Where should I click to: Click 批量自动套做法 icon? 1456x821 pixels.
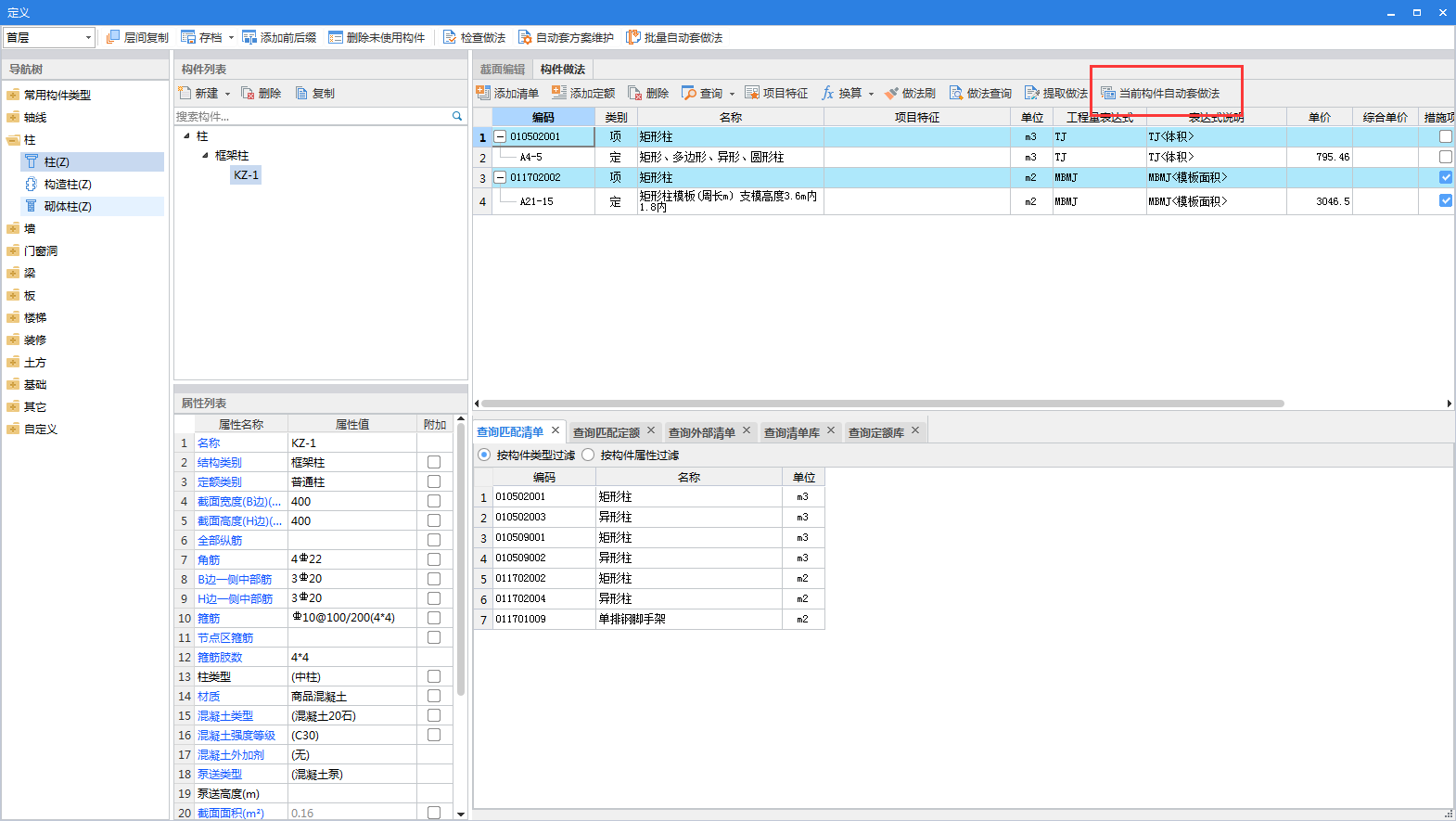click(633, 37)
